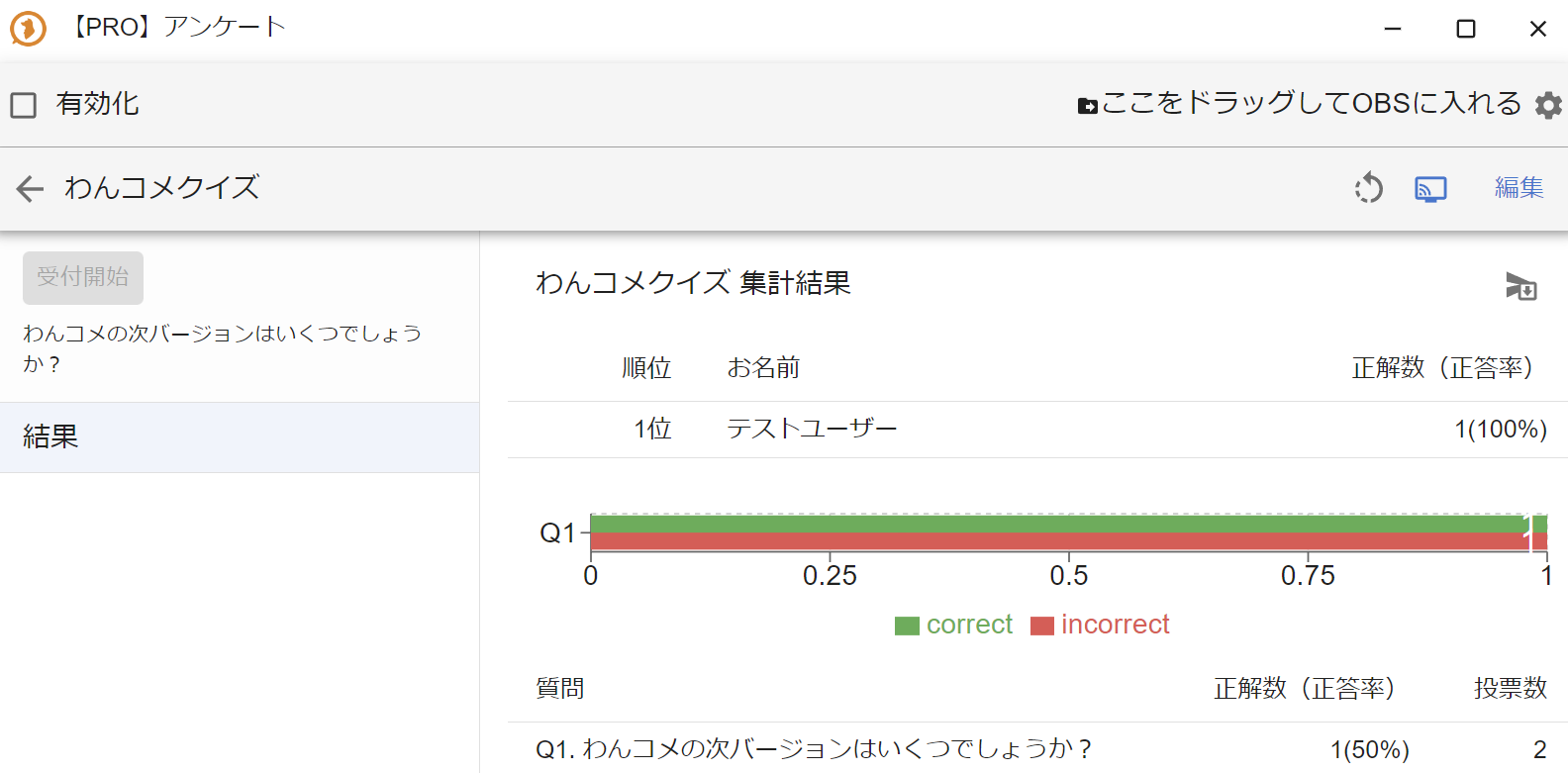Maximize the アンケート window
This screenshot has height=773, width=1568.
[x=1466, y=29]
